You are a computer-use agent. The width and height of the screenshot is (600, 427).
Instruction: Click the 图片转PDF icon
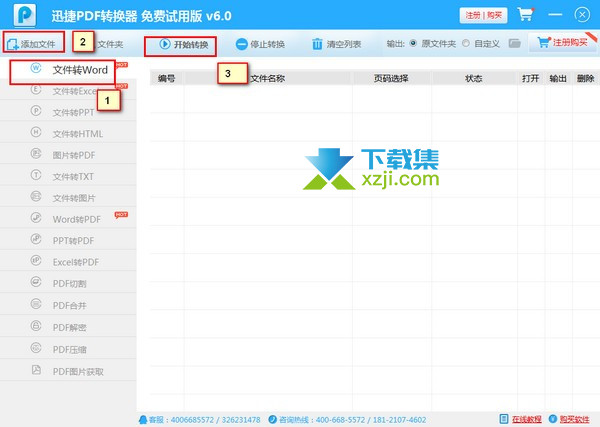(36, 153)
